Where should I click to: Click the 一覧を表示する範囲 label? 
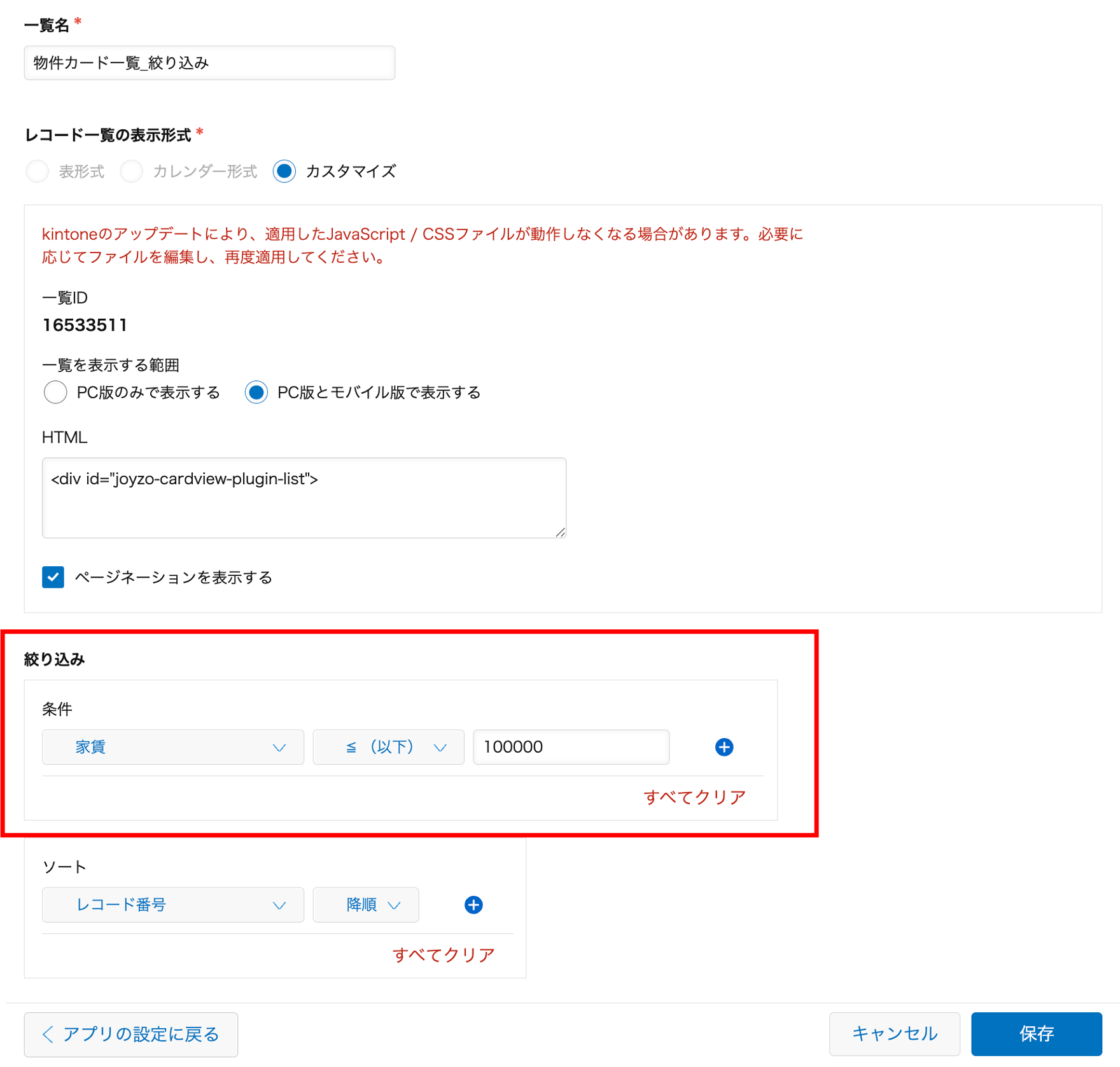tap(111, 365)
